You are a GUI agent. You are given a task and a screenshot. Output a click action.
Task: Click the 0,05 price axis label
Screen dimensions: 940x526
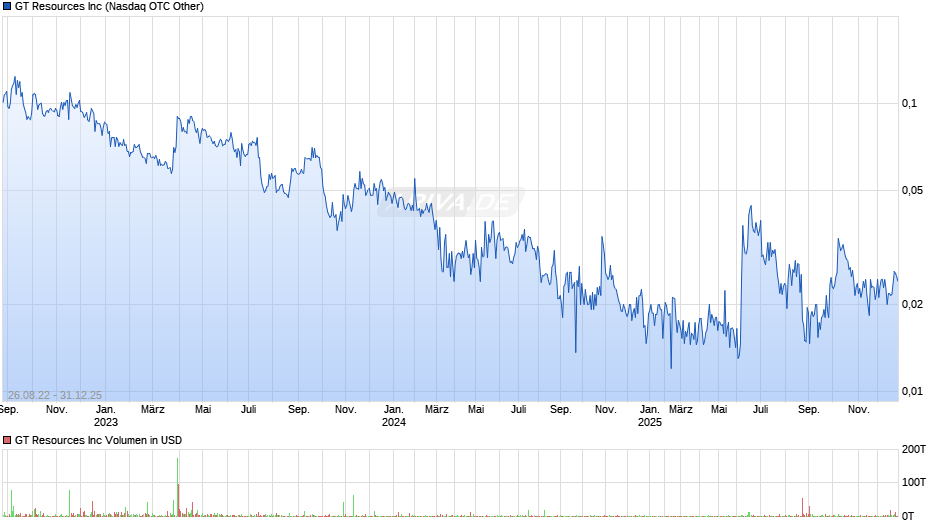912,190
